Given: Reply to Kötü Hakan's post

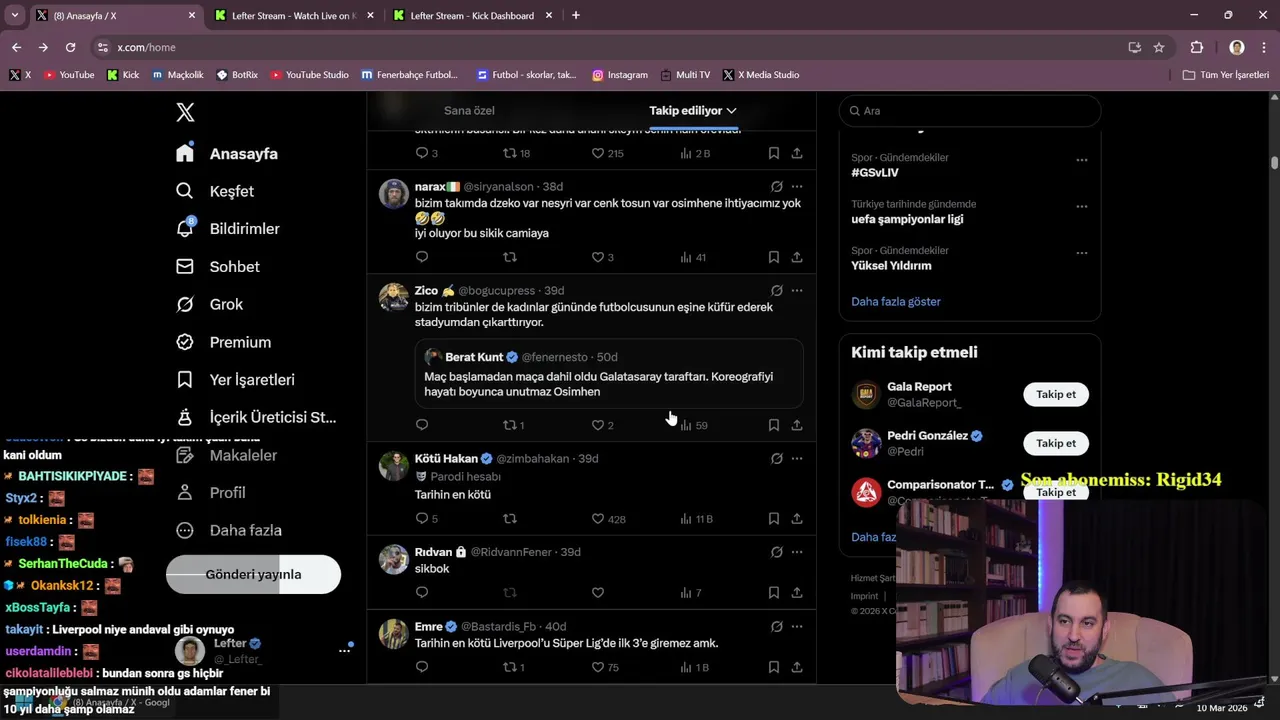Looking at the screenshot, I should coord(427,519).
